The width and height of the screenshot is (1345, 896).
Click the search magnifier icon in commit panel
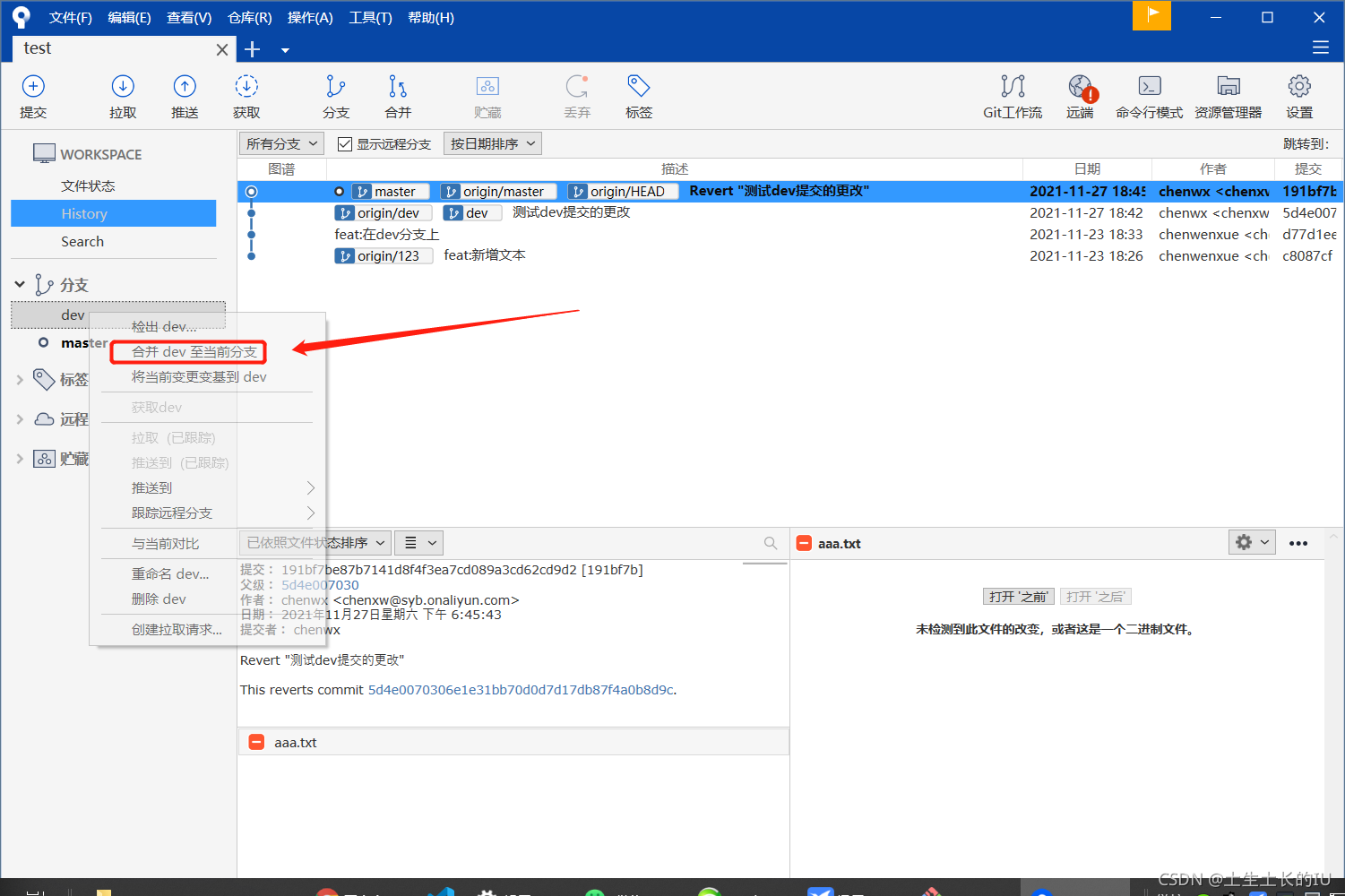click(771, 543)
